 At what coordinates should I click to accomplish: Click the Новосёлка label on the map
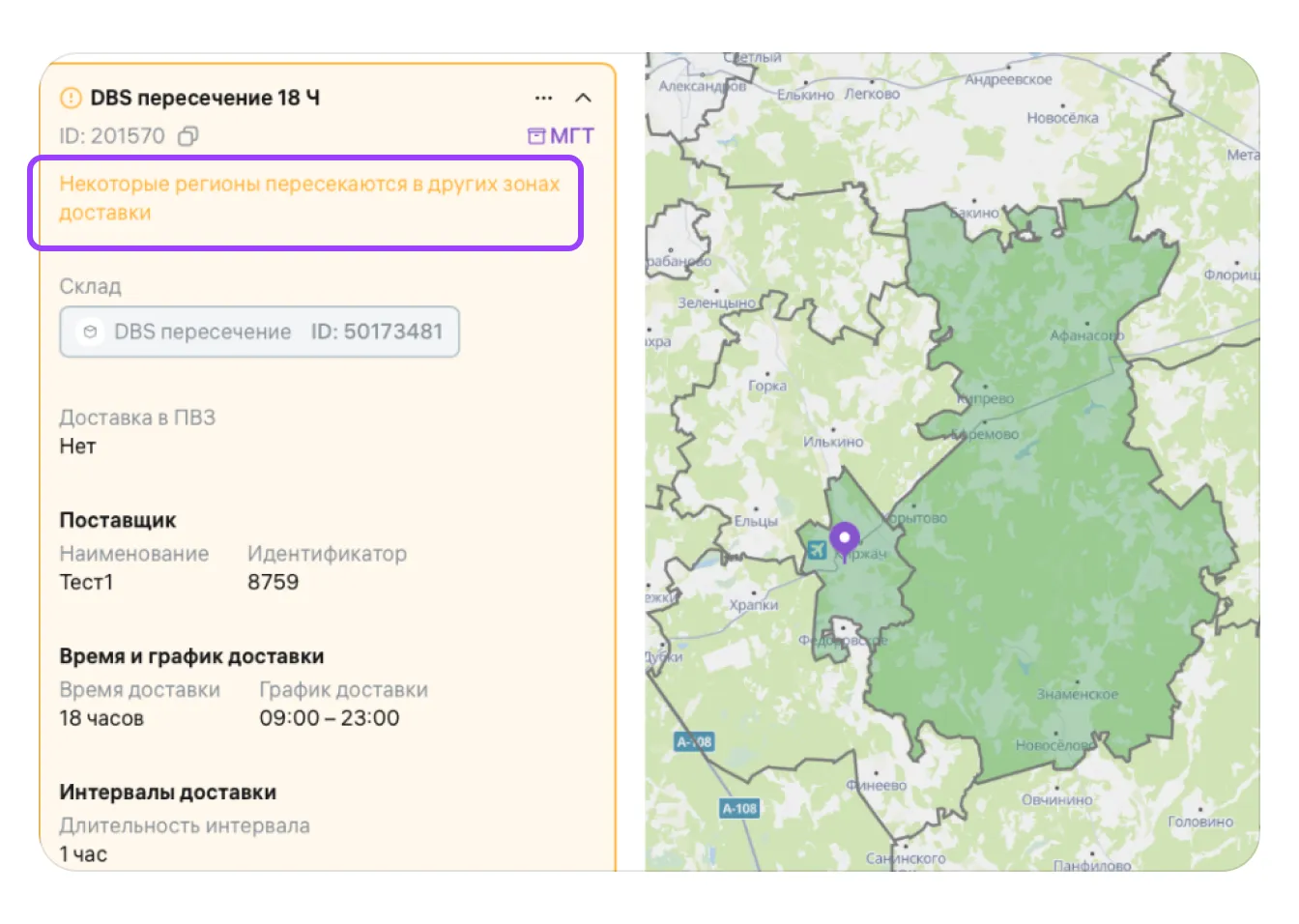[1062, 118]
